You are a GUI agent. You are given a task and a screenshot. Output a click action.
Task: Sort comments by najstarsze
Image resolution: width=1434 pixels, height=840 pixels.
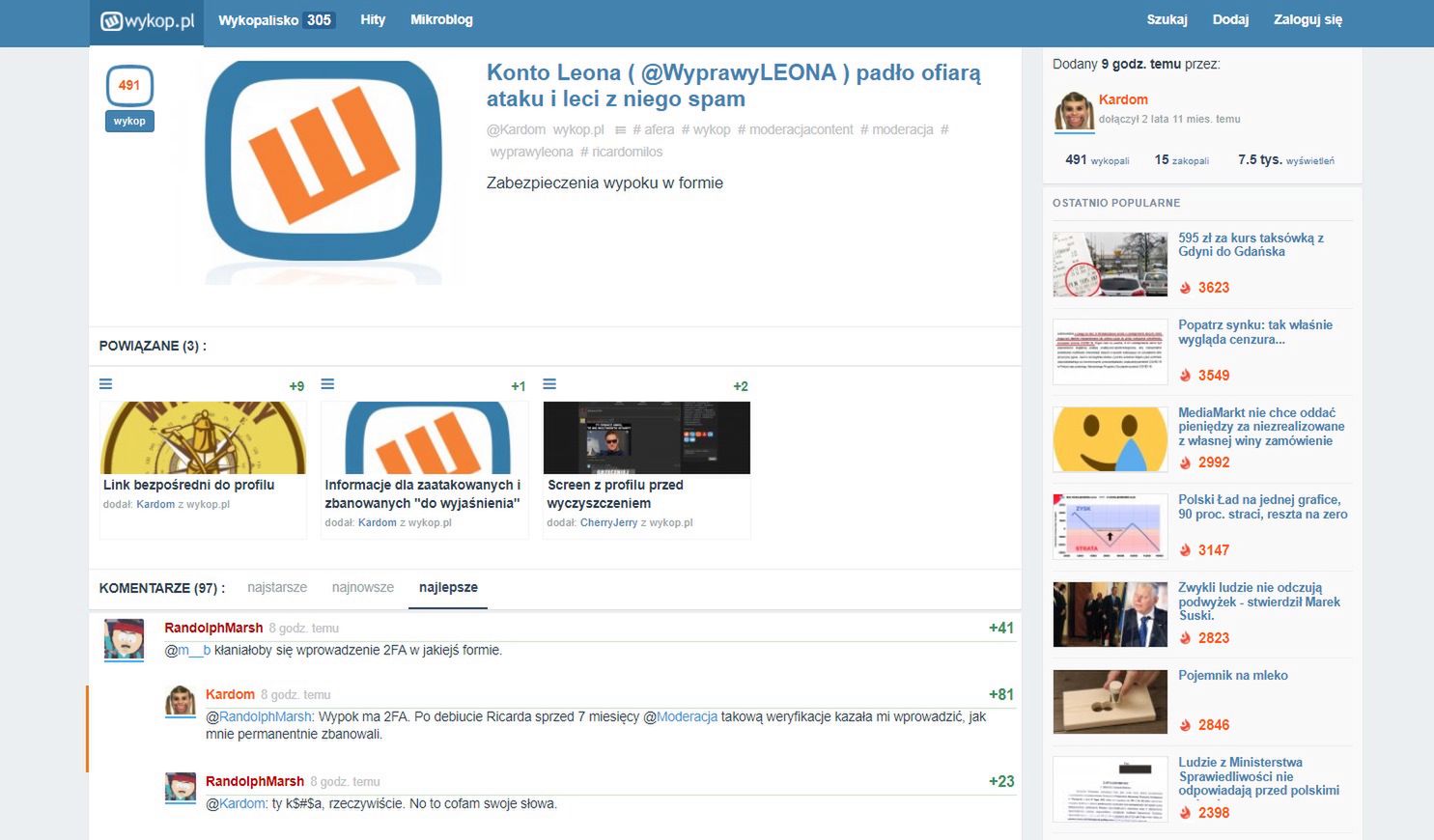tap(277, 587)
